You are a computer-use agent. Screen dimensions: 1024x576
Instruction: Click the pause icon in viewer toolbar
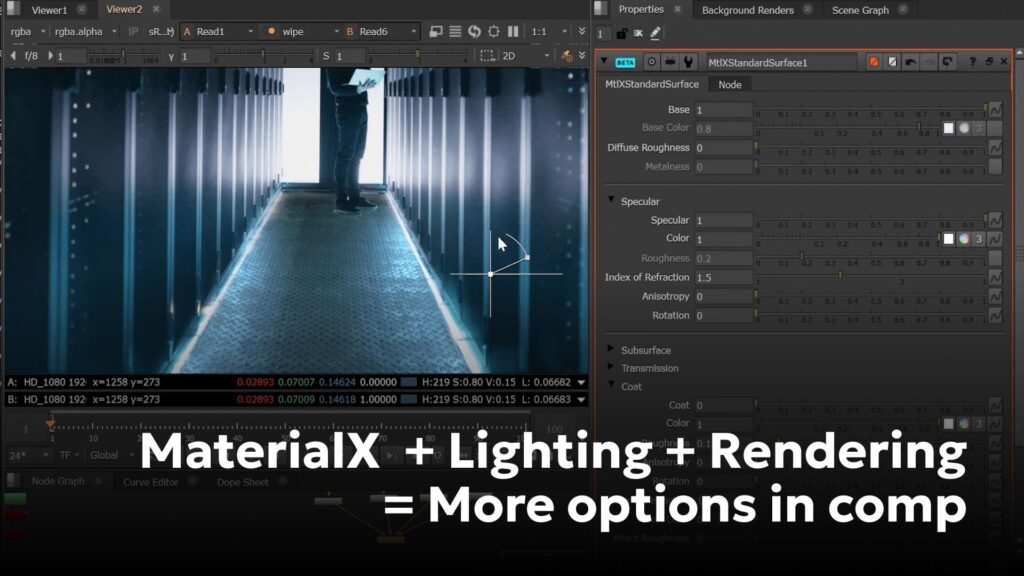[513, 32]
